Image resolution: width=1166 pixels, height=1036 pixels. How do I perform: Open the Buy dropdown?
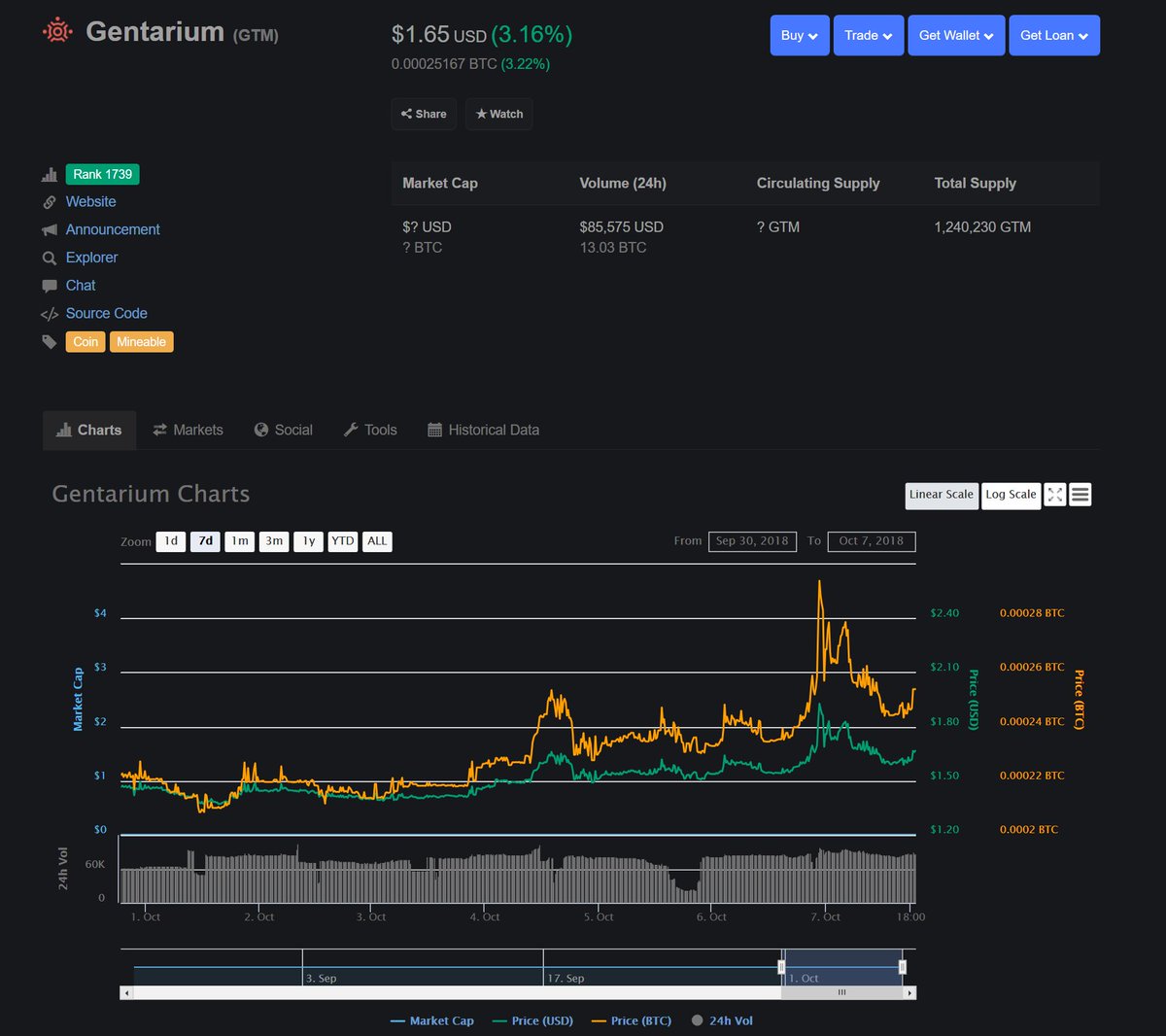800,35
